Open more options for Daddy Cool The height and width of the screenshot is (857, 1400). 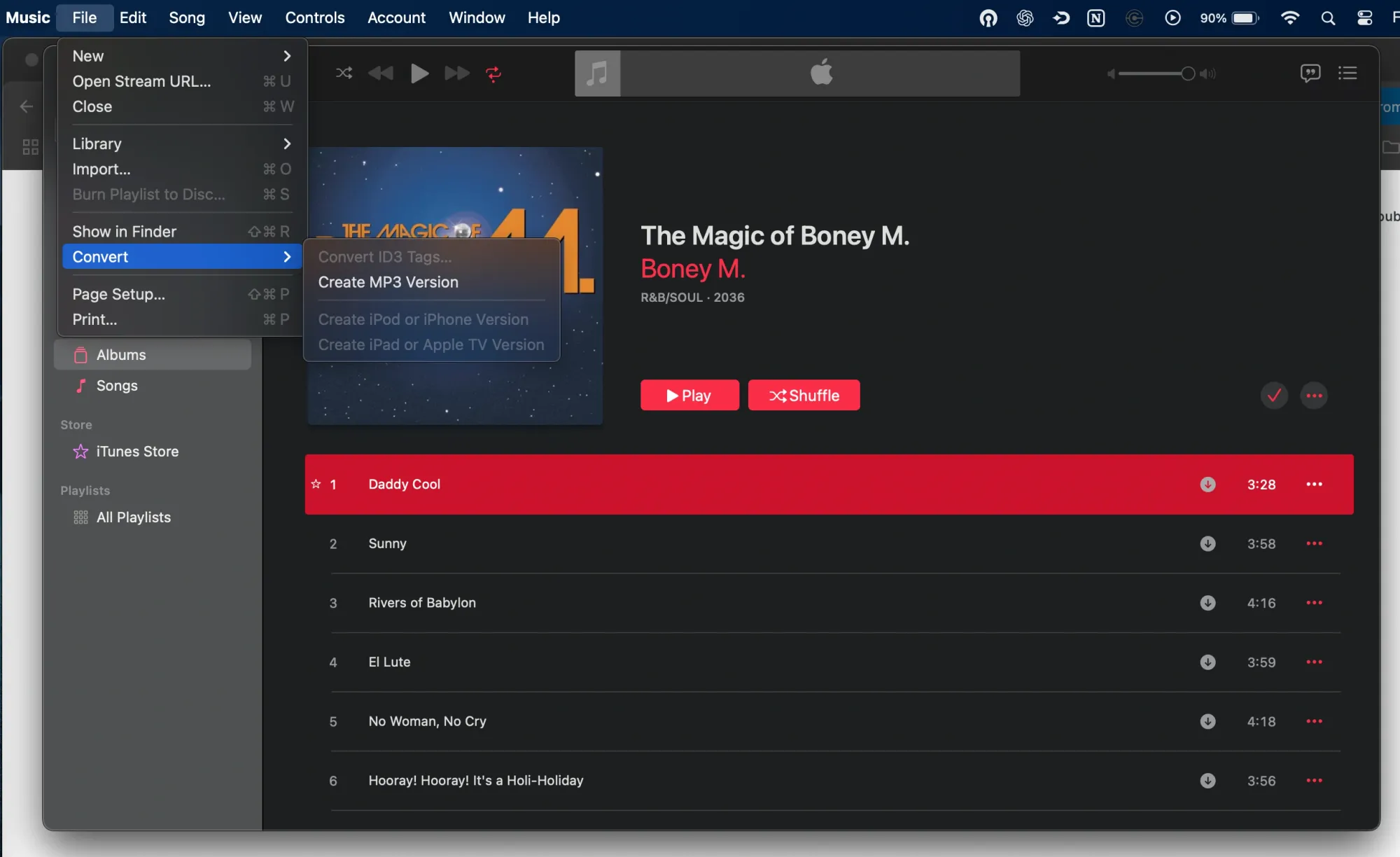1315,484
